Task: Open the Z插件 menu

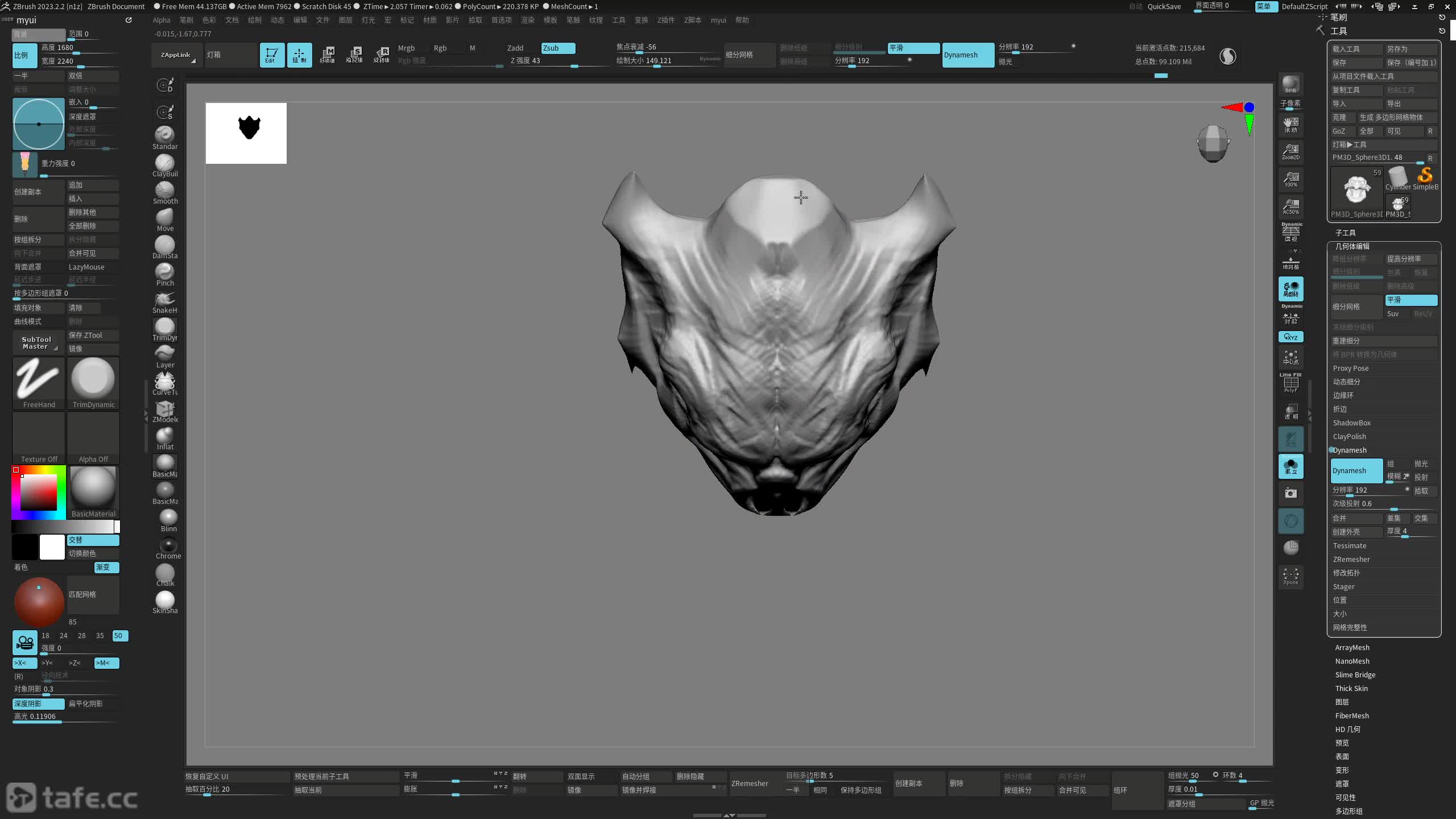Action: pos(665,20)
